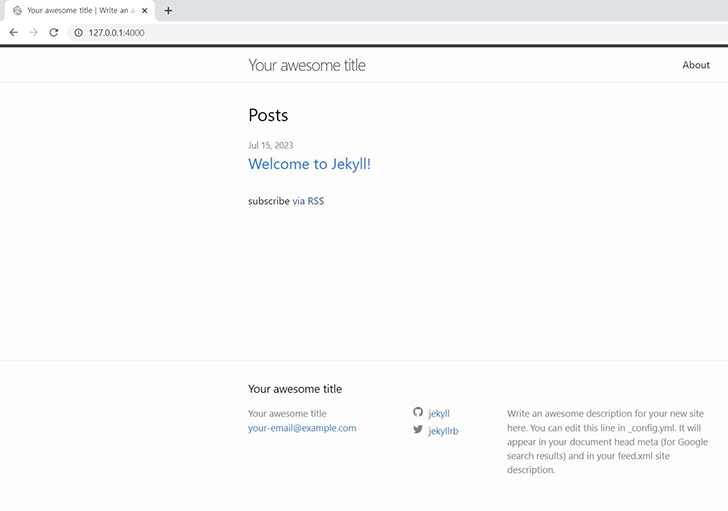Image resolution: width=728 pixels, height=511 pixels.
Task: Click the Posts heading
Action: click(268, 115)
